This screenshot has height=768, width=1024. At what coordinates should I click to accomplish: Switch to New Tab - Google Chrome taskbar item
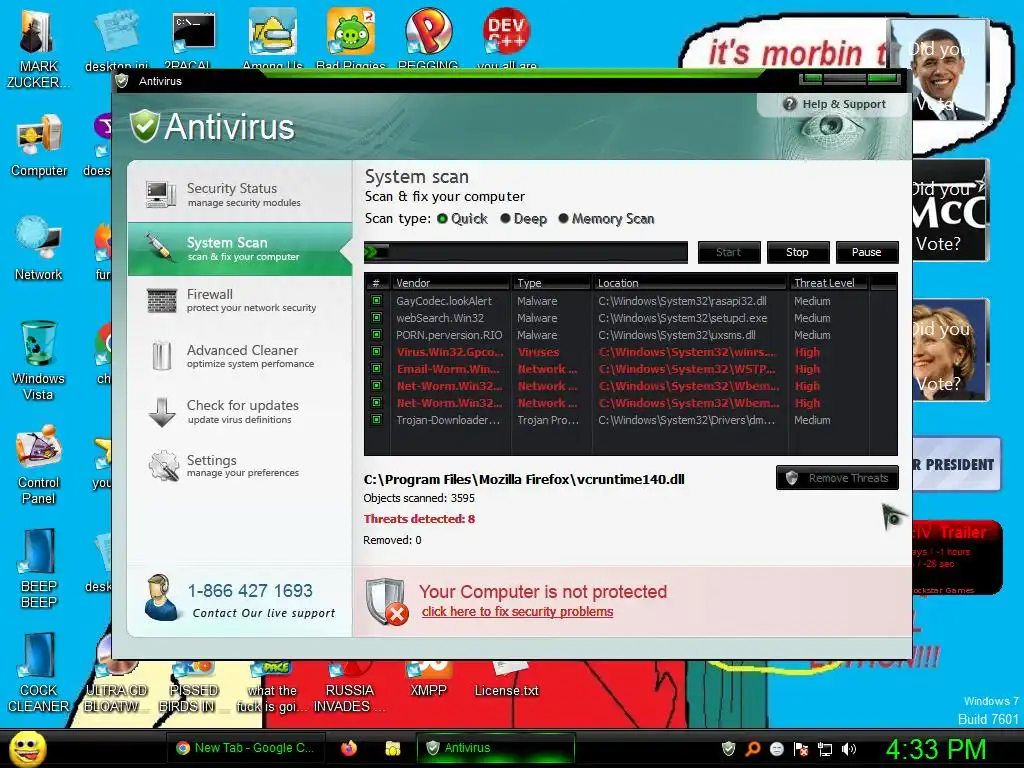pos(246,748)
